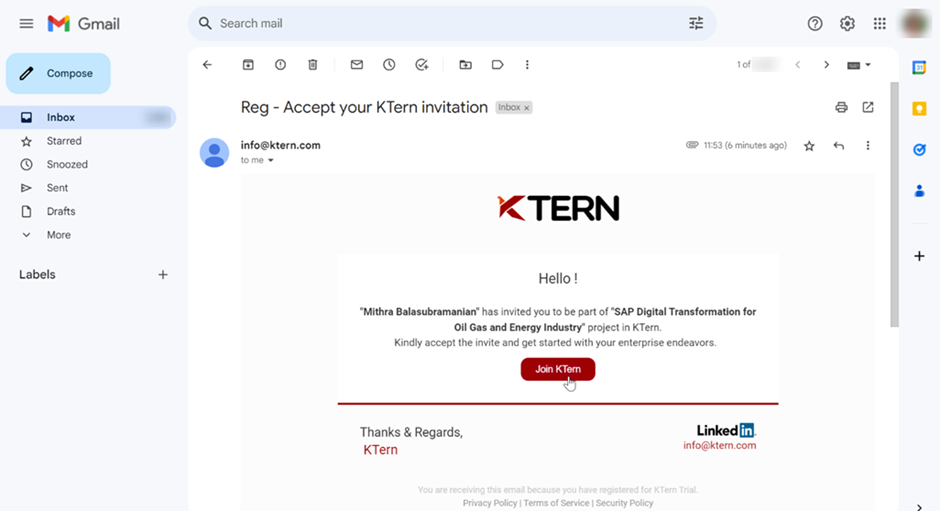Open the Security Policy link
940x511 pixels.
[624, 503]
